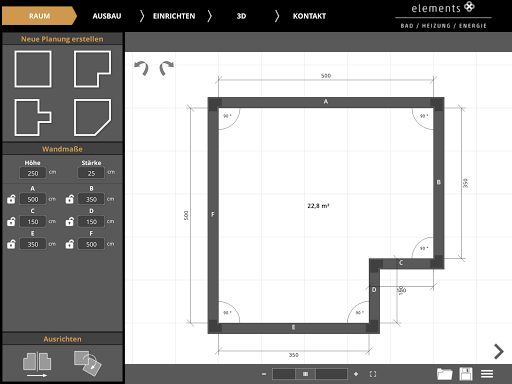Click the zoom slider bar
The image size is (512, 384).
[310, 374]
